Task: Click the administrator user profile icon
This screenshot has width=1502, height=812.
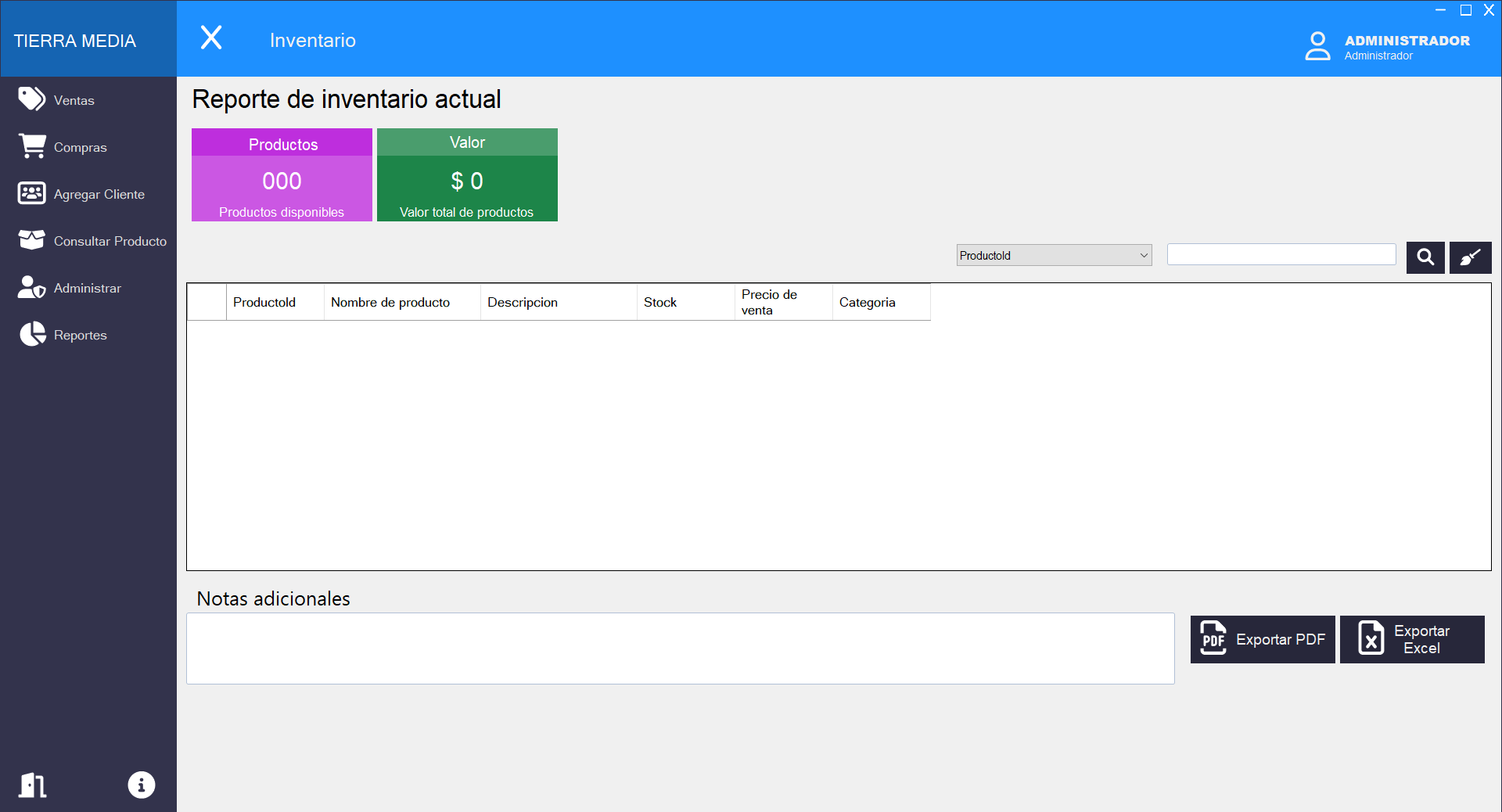Action: [x=1317, y=45]
